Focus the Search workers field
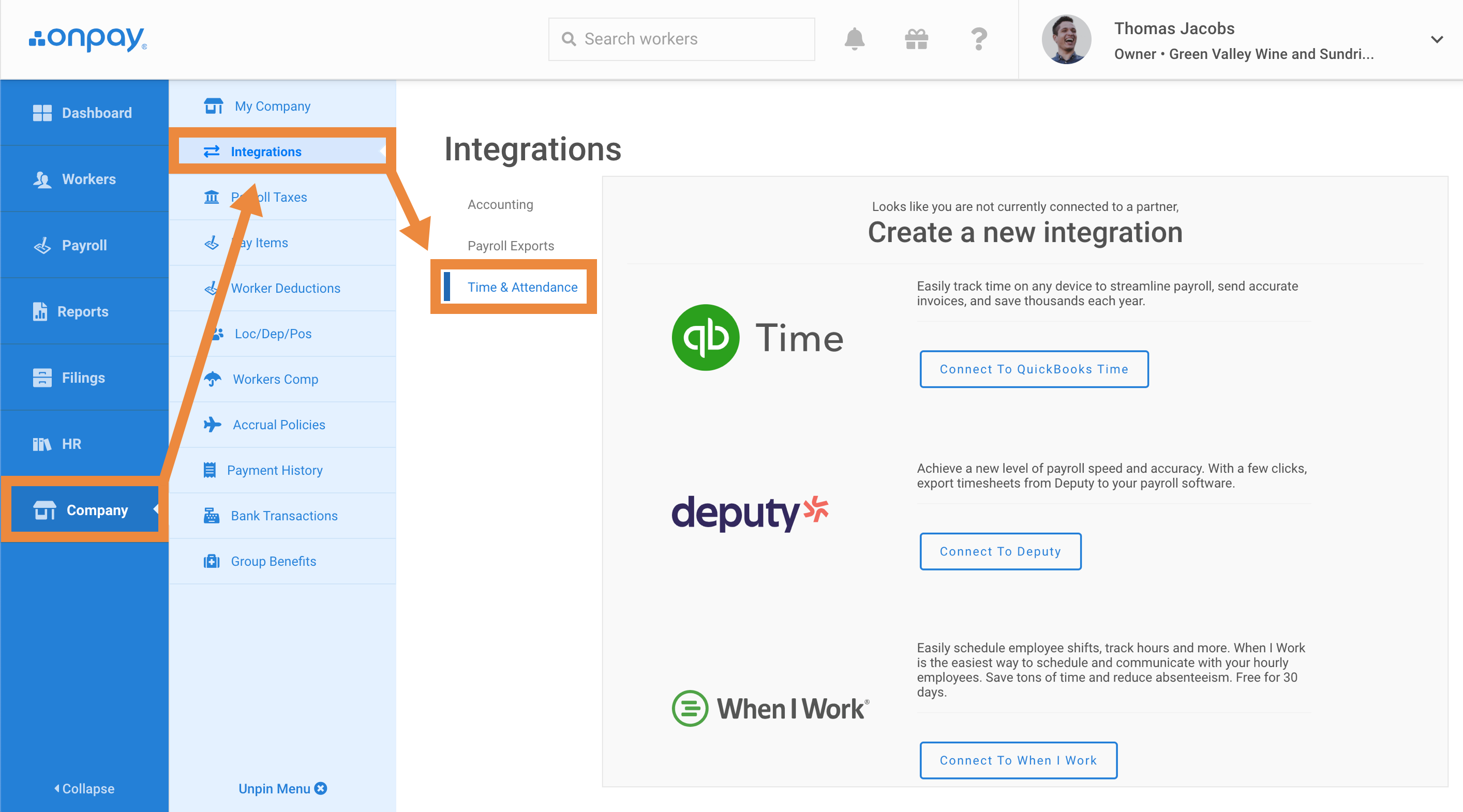 681,39
